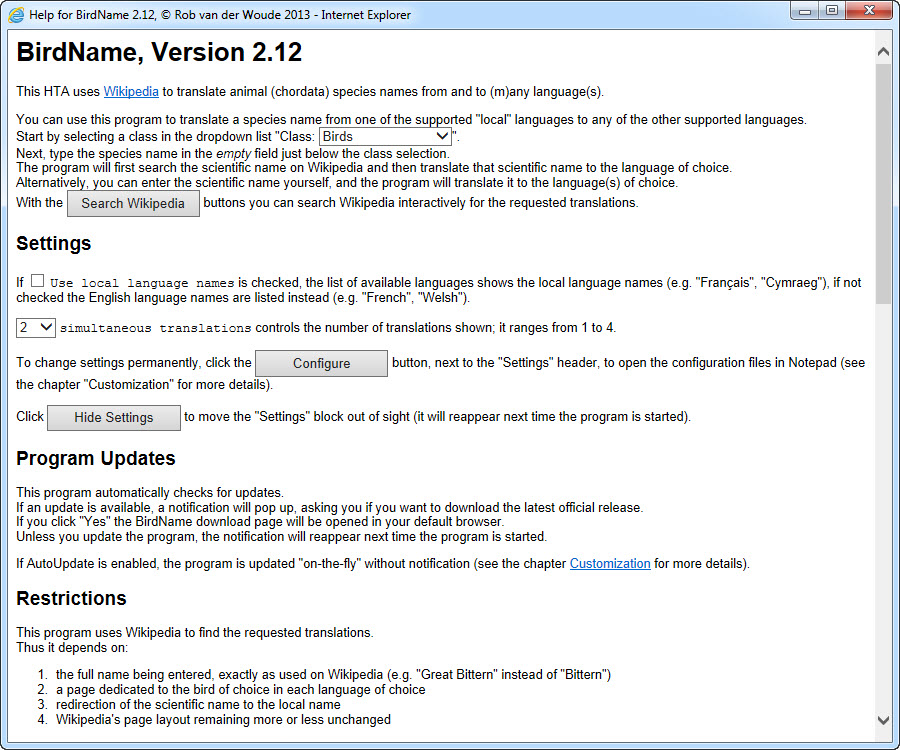
Task: Click 'Thus it depends on:' text
Action: [x=72, y=647]
